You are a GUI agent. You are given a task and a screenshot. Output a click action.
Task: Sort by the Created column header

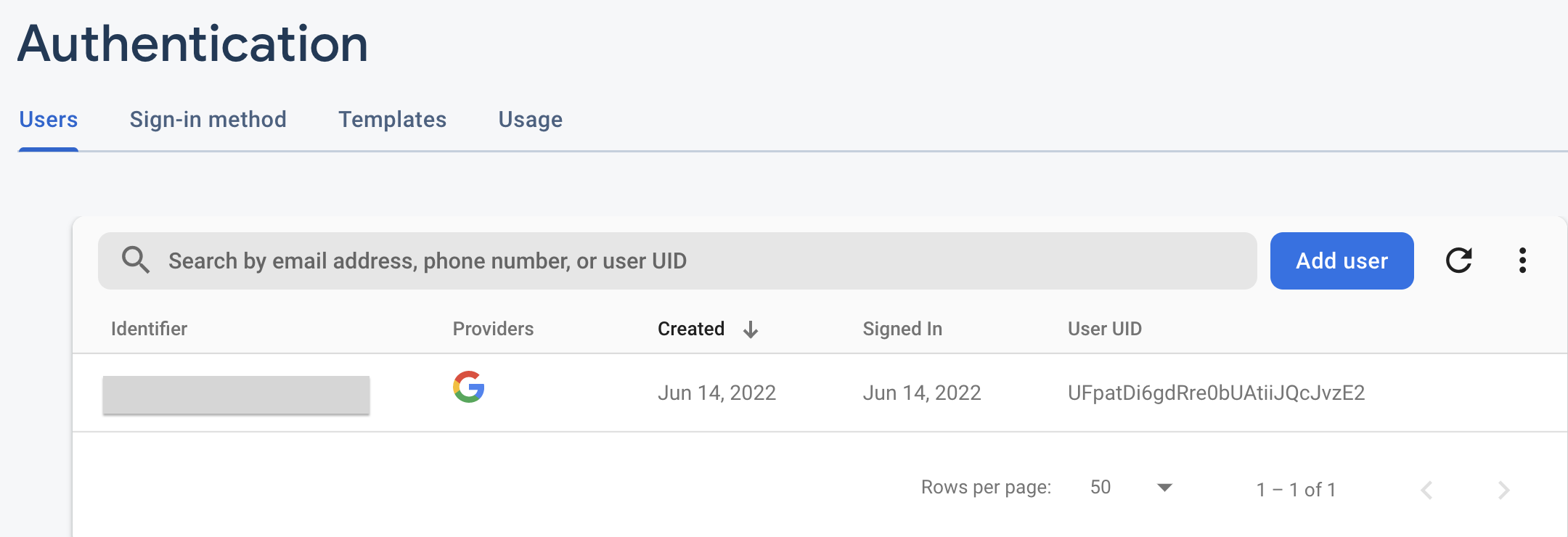point(691,329)
